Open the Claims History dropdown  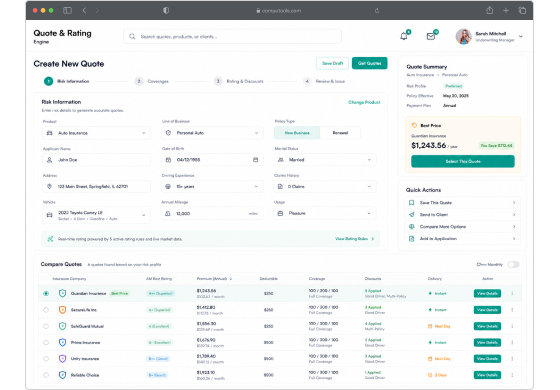point(325,186)
